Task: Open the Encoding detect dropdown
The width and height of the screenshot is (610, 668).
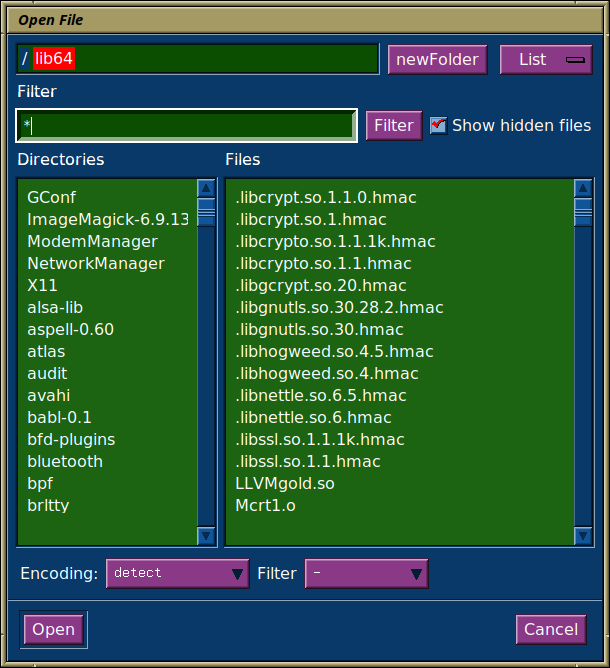Action: coord(178,573)
